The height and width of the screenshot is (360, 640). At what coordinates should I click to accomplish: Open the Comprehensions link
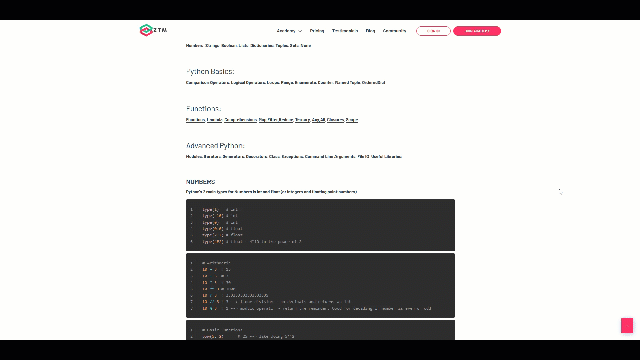tap(240, 120)
